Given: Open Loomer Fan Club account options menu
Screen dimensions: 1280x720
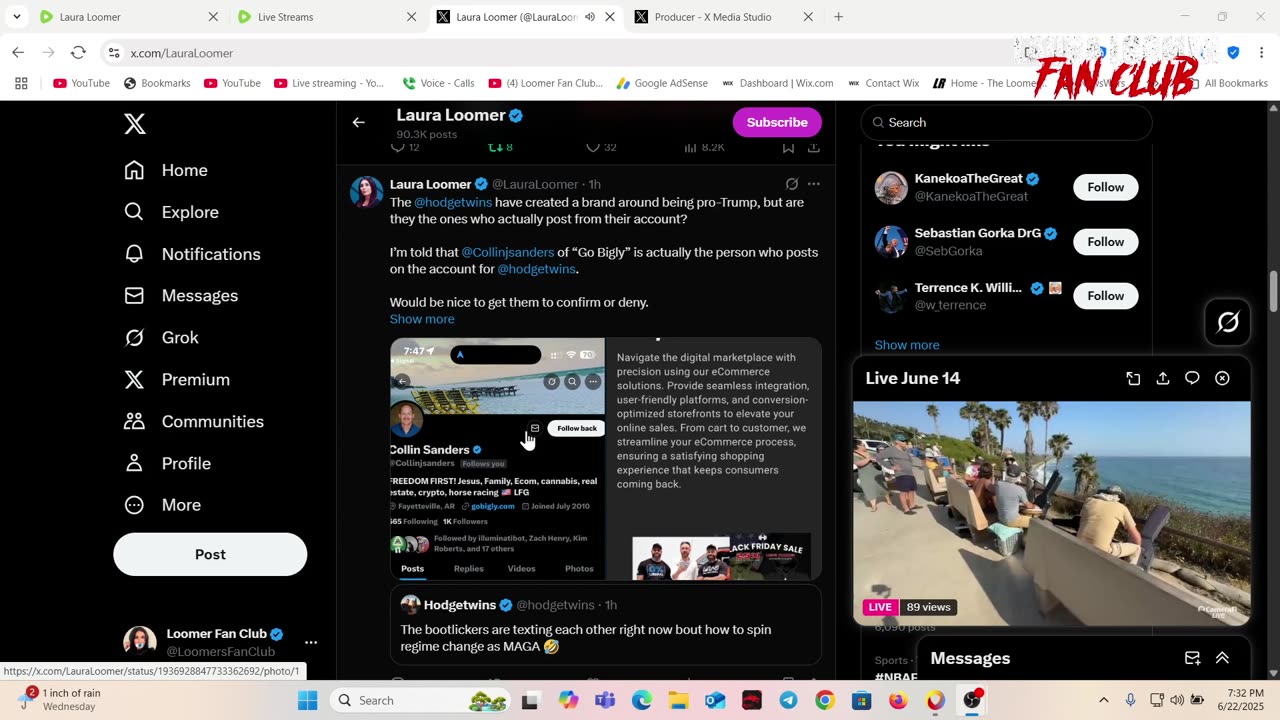Looking at the screenshot, I should tap(311, 642).
